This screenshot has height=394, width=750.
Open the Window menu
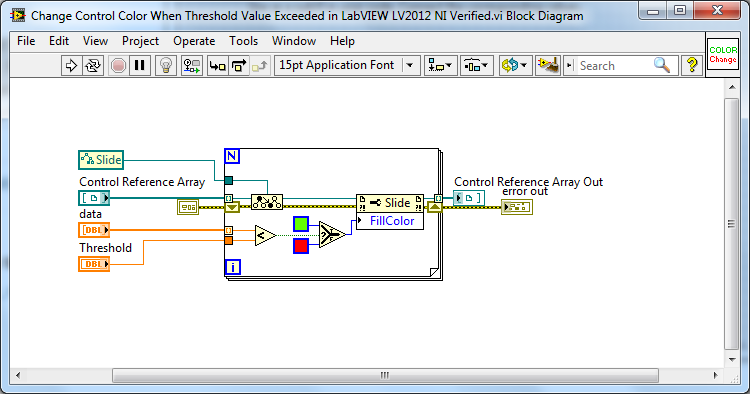[x=294, y=41]
